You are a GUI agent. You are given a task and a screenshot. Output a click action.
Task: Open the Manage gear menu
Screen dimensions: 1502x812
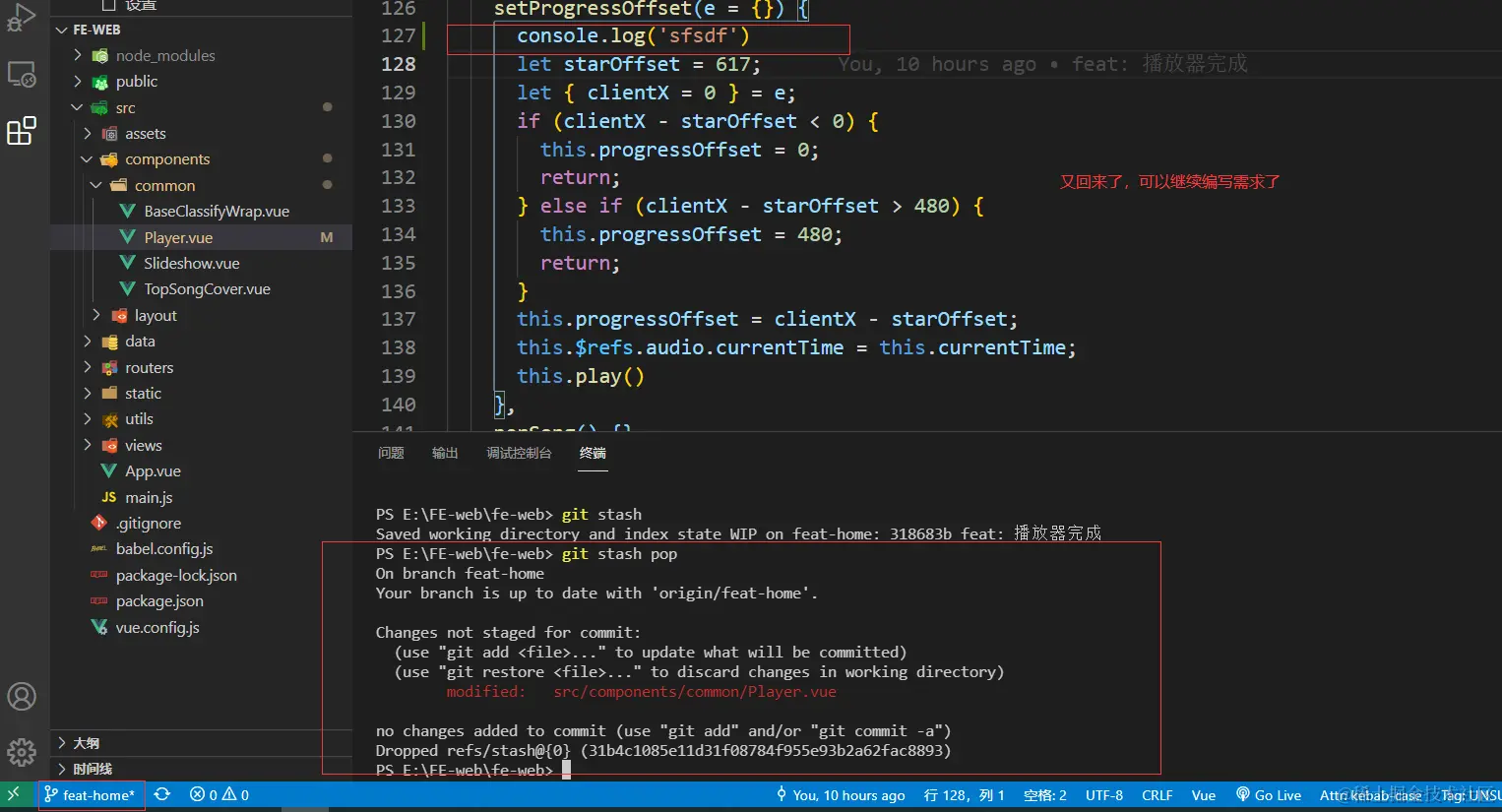(21, 752)
